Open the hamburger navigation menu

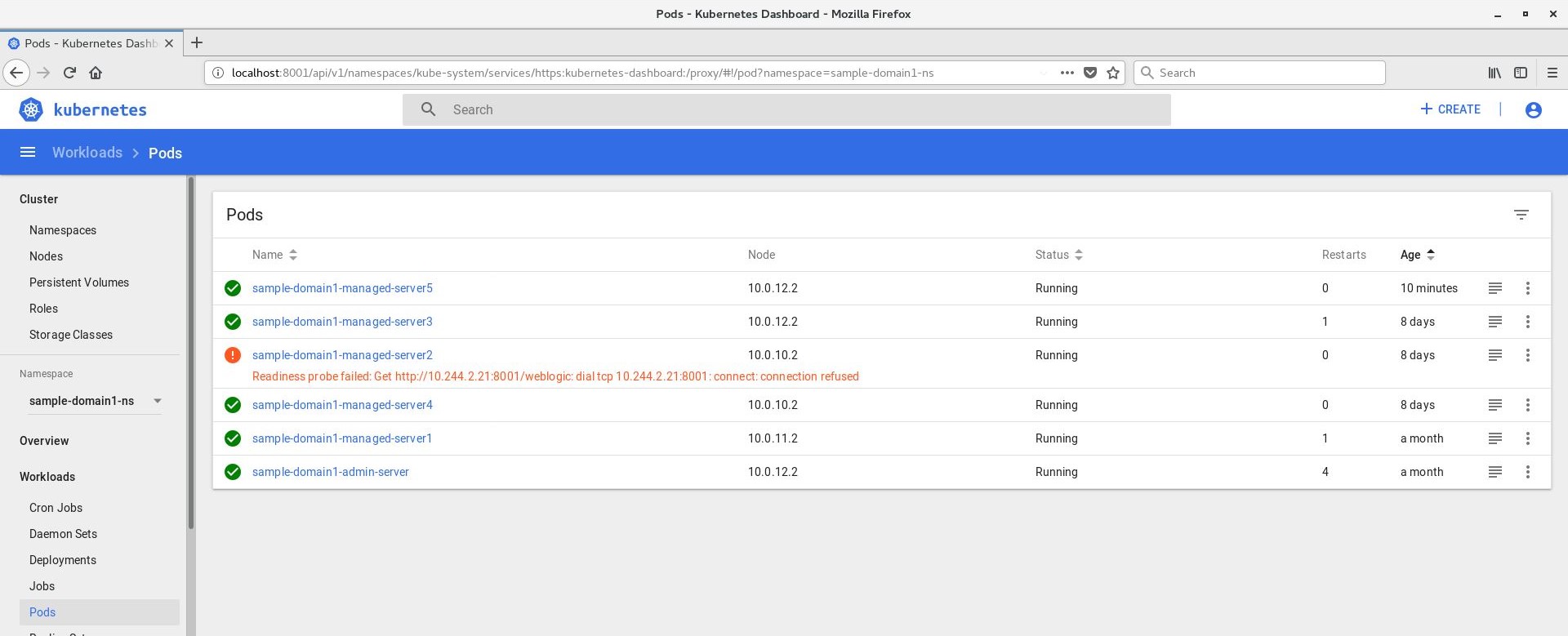[x=28, y=153]
